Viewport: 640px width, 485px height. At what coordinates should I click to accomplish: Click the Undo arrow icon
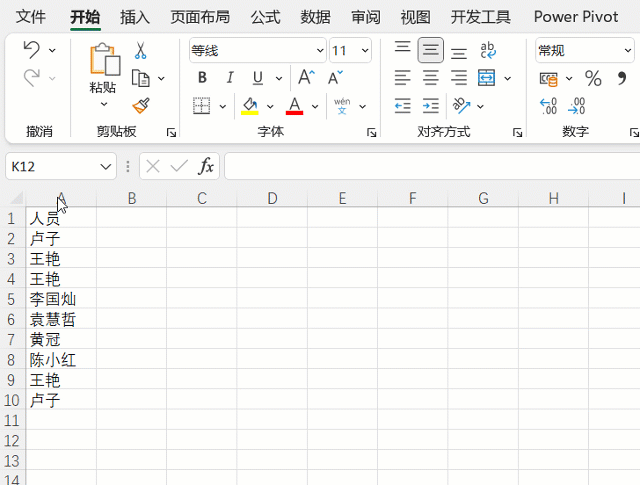[x=31, y=50]
